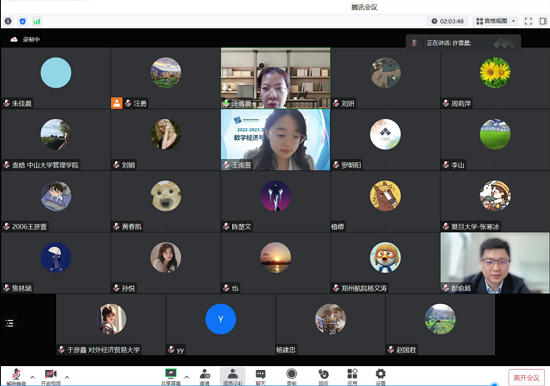Click the name label 袁皓 中山大学管理学院
550x386 pixels.
45,165
